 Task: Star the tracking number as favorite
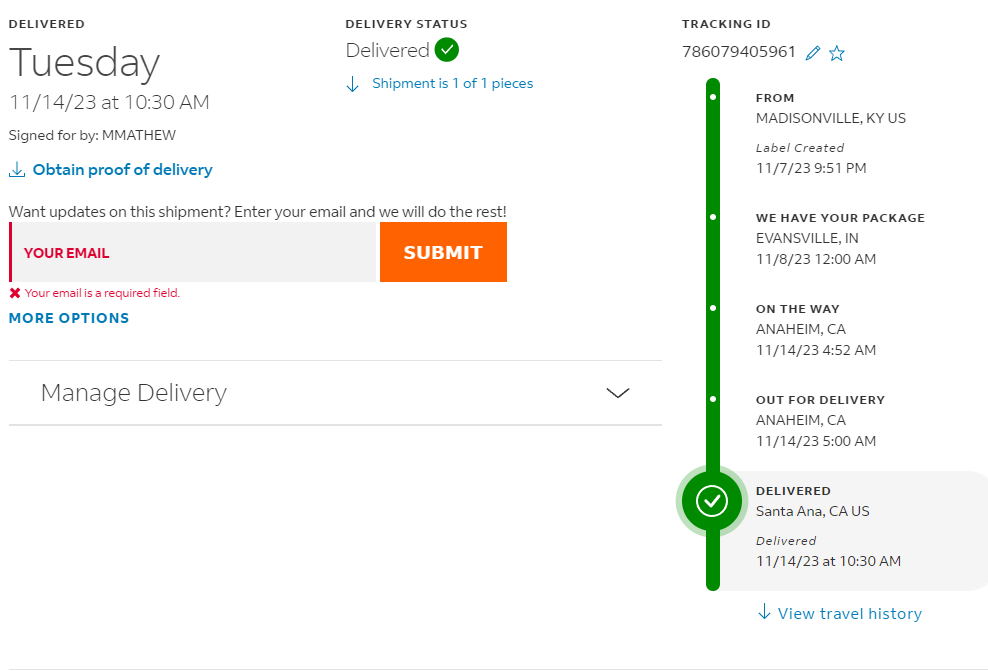(x=837, y=53)
